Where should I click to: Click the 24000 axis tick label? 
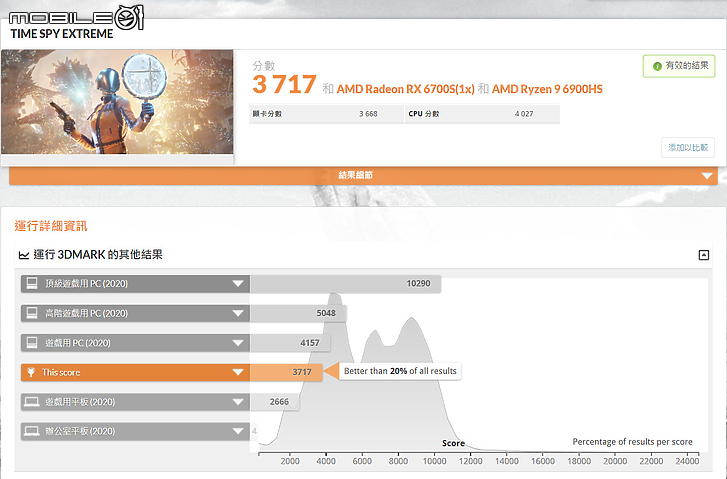coord(687,461)
